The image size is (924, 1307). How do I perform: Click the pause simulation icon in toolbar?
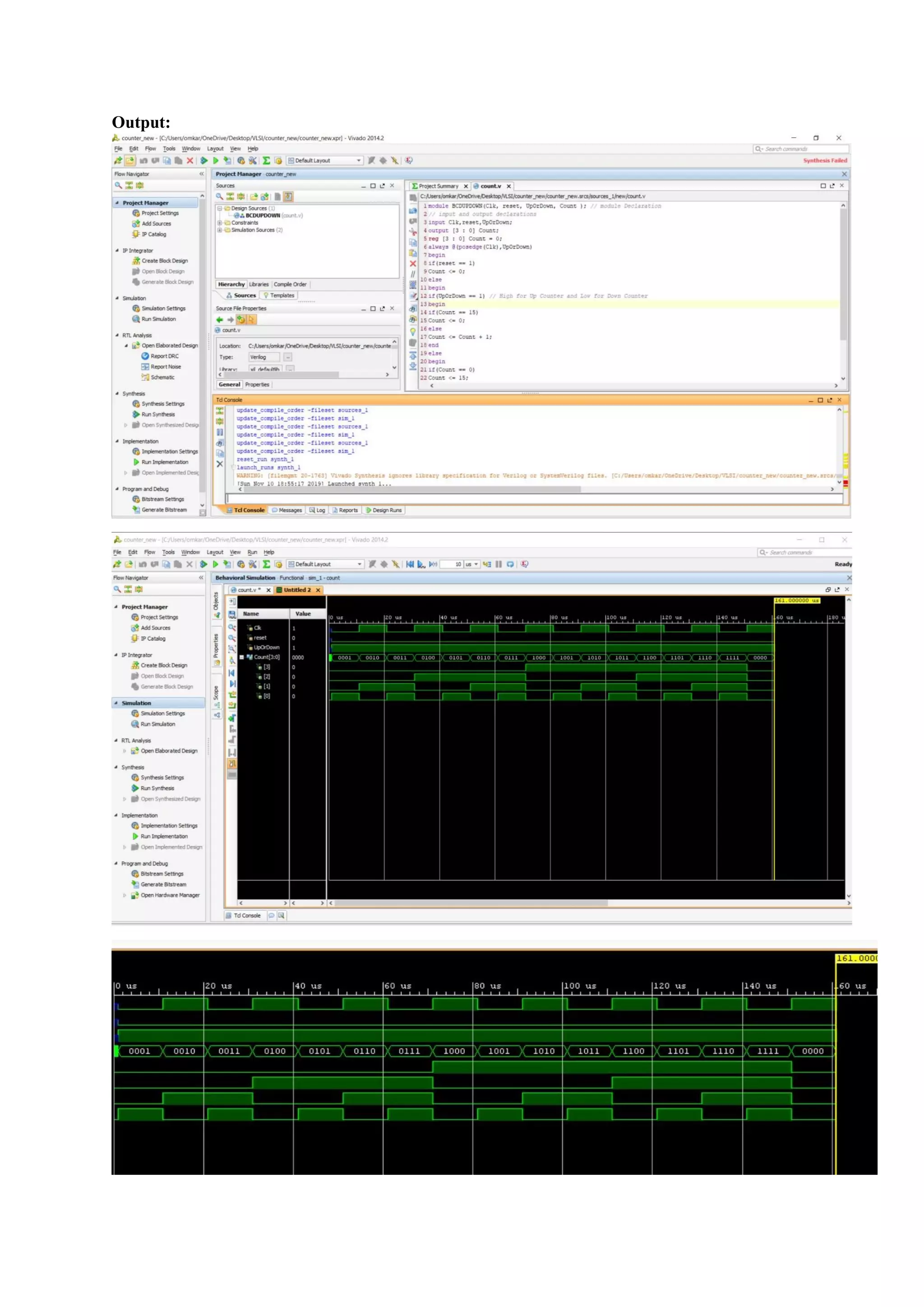pos(499,564)
